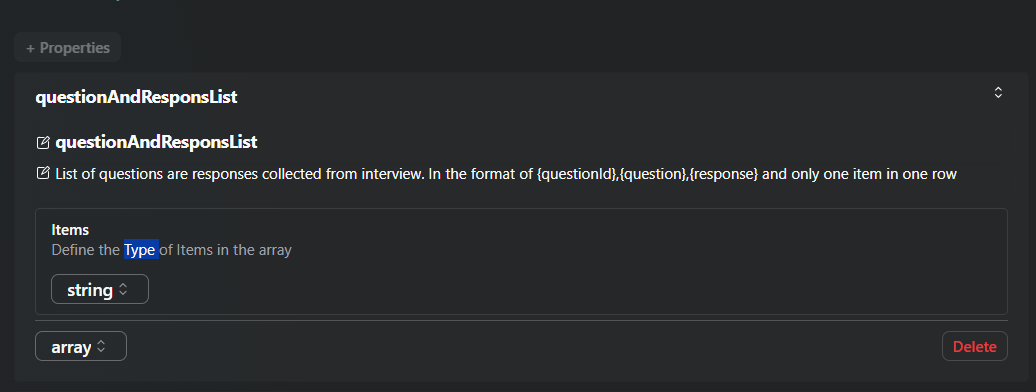Click the highlighted word Type

[x=141, y=250]
